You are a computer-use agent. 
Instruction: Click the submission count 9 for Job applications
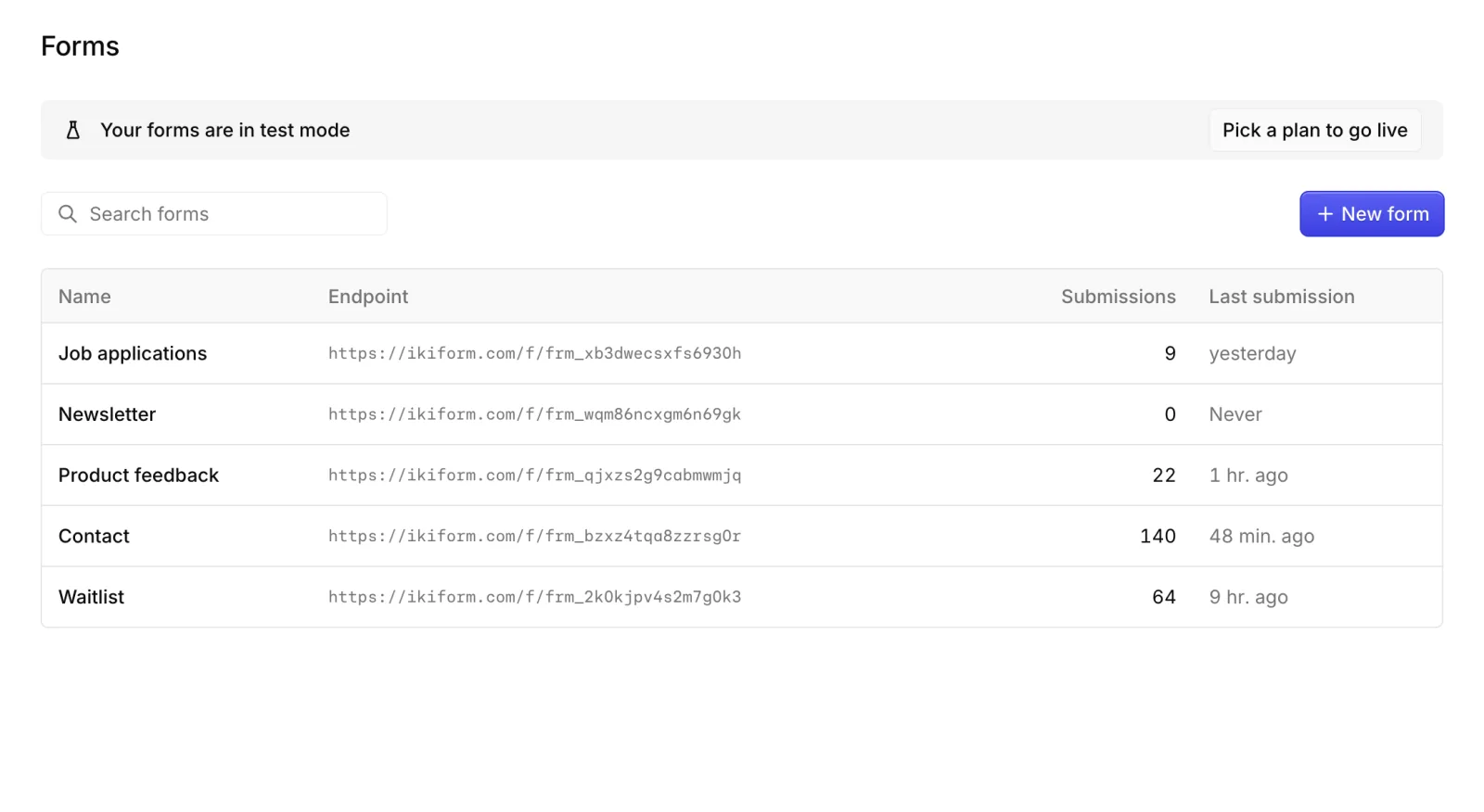click(1171, 354)
